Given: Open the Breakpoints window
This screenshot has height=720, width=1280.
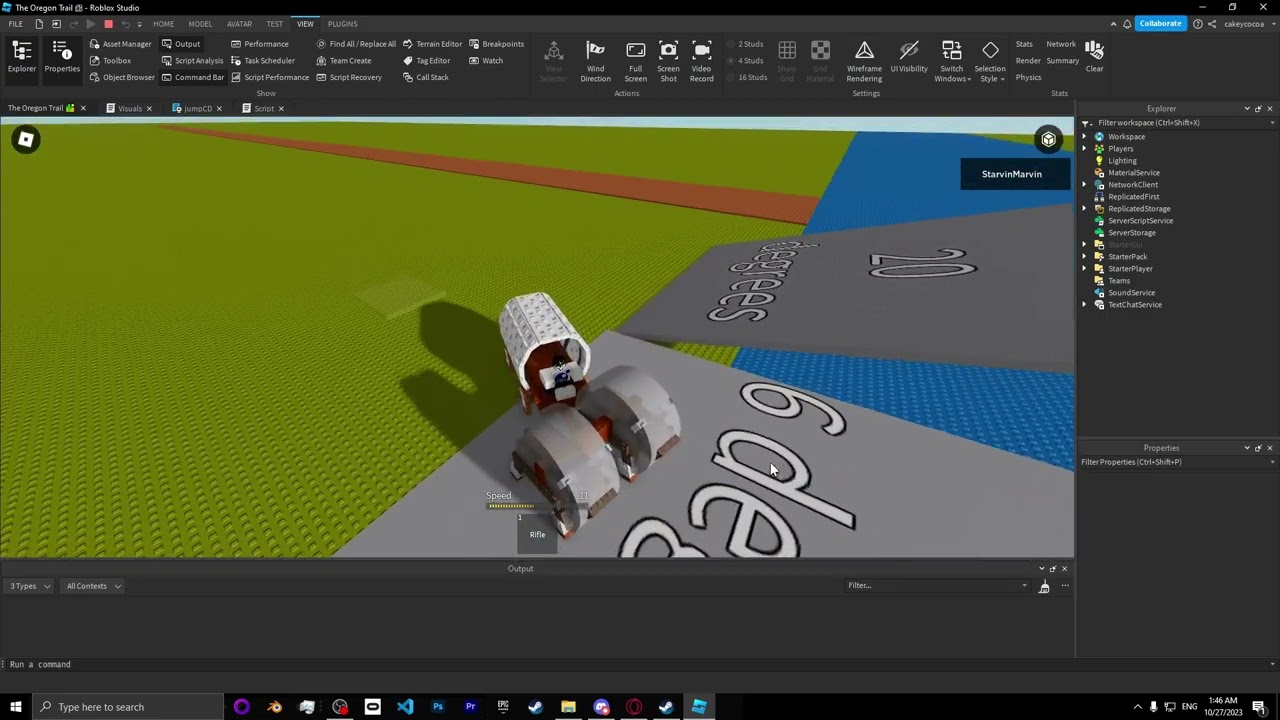Looking at the screenshot, I should [496, 44].
